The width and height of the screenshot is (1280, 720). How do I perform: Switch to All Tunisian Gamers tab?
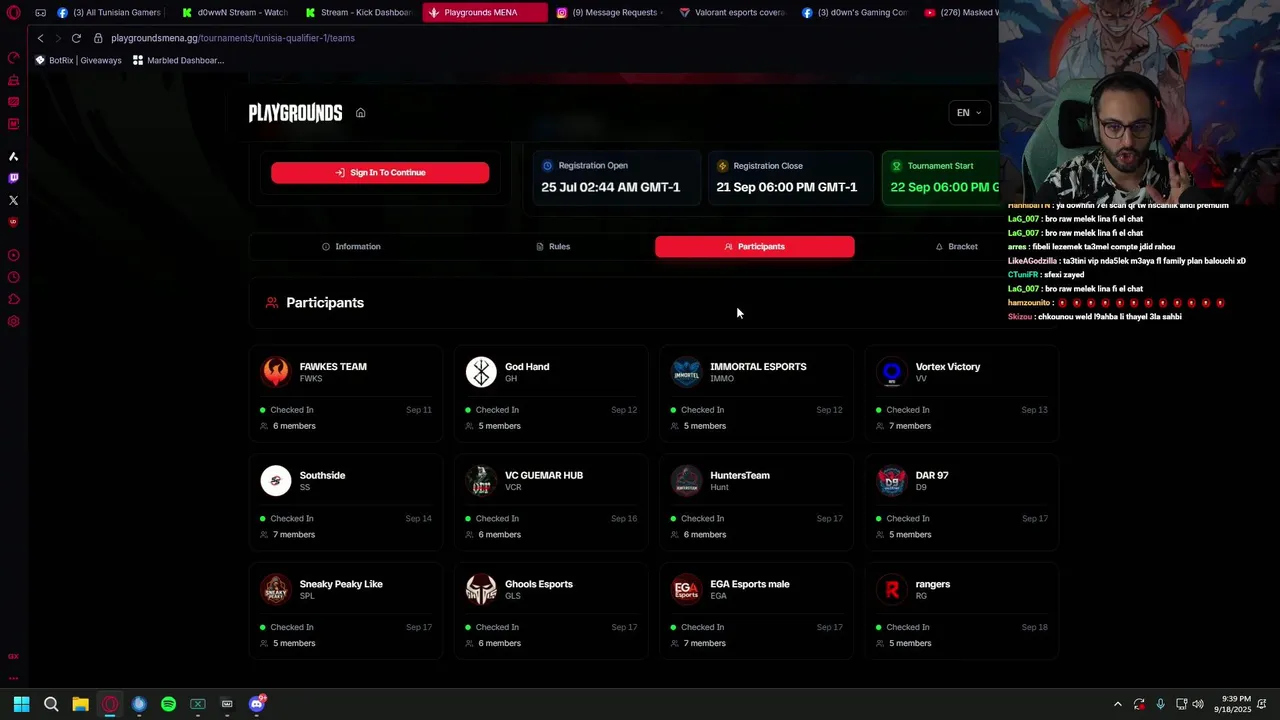(110, 13)
